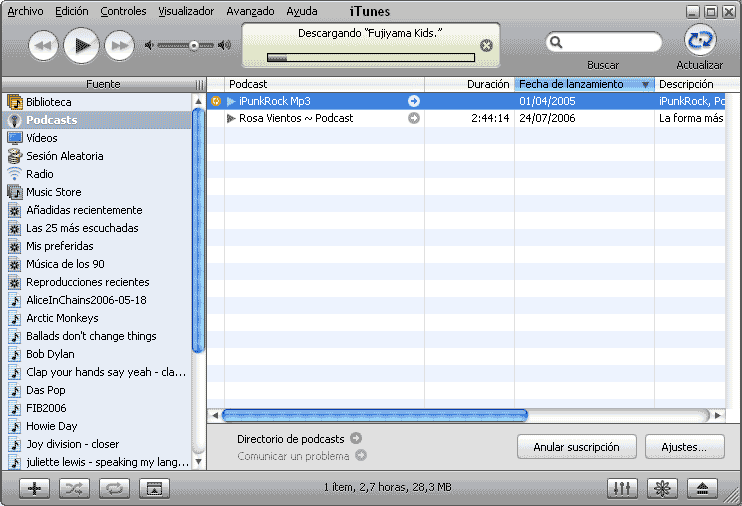742x506 pixels.
Task: Toggle the Fecha de lanzamiento sort arrow
Action: 645,84
